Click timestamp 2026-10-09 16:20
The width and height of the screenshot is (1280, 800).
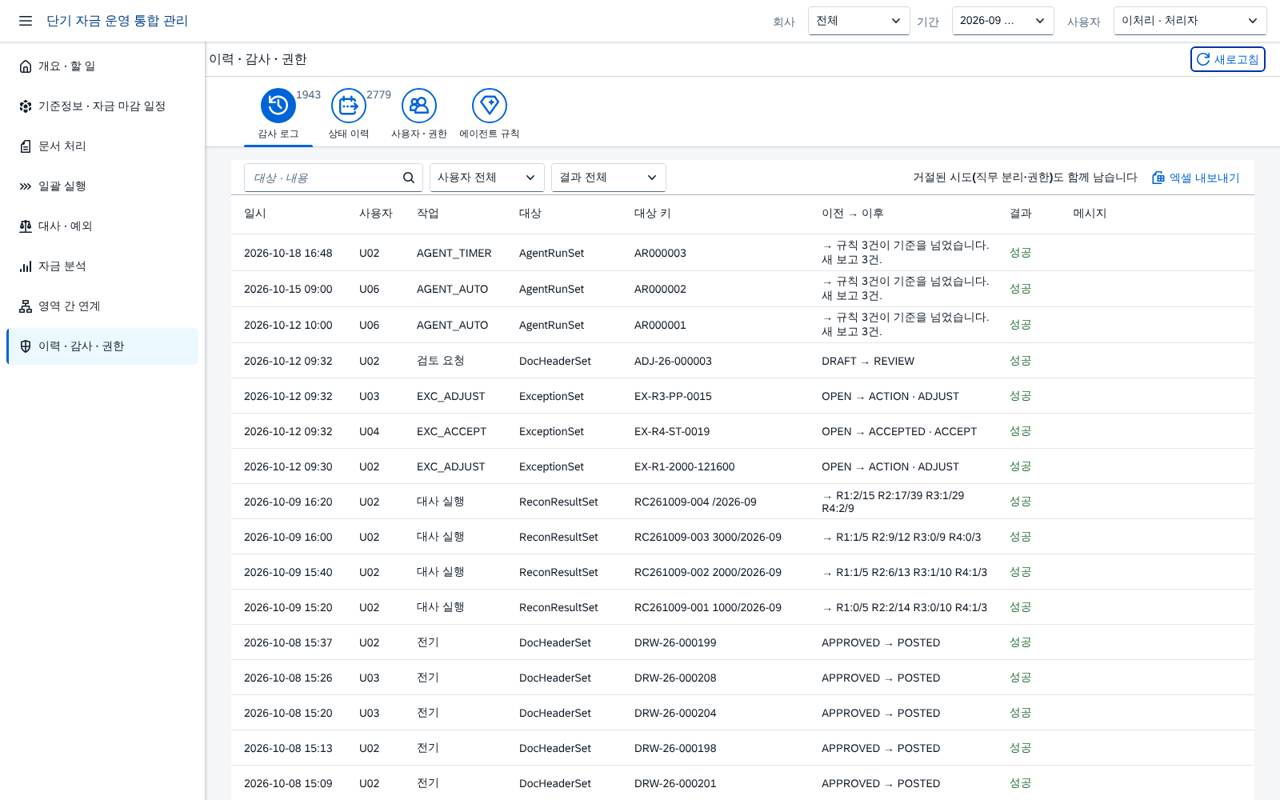(288, 502)
